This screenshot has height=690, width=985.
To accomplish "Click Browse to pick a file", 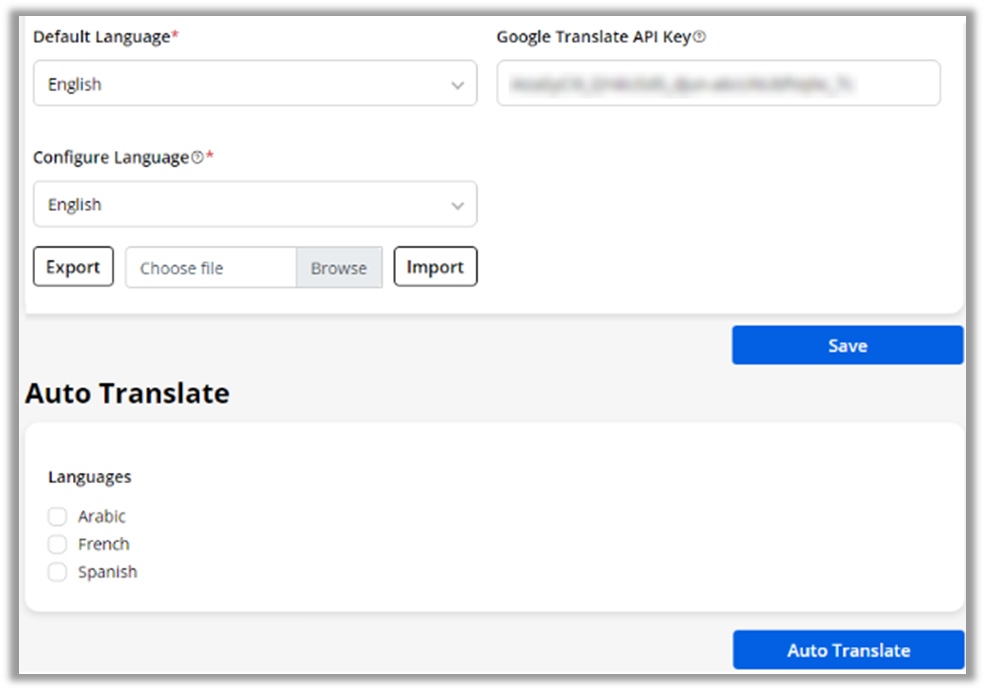I will click(338, 268).
